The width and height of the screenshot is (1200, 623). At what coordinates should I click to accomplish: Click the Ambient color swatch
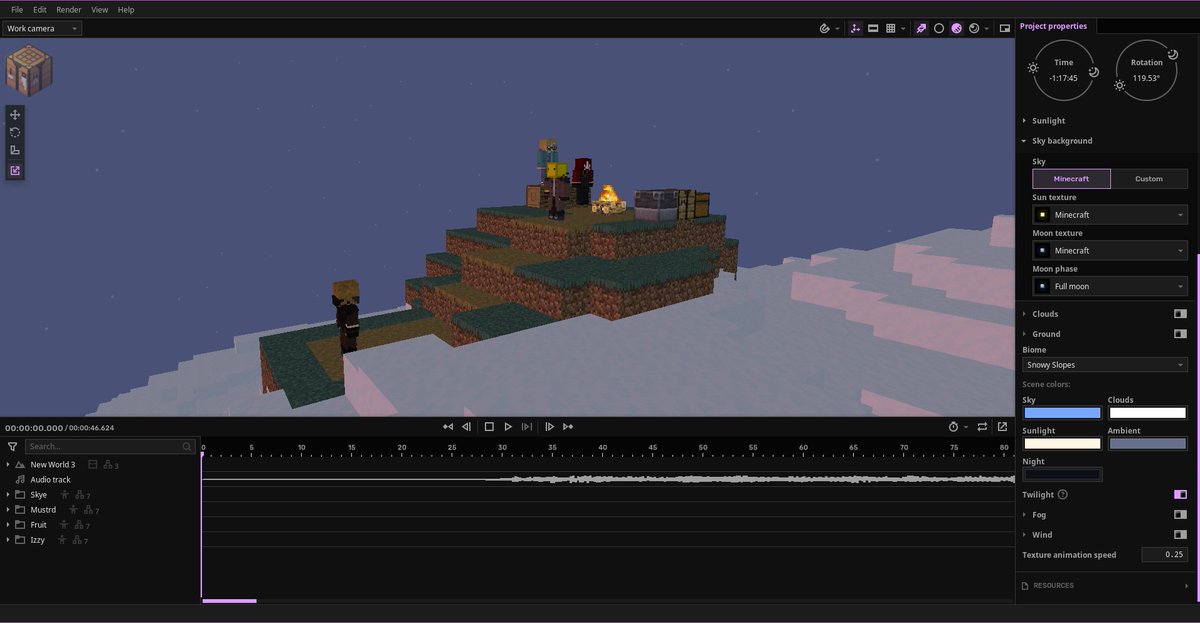click(1147, 444)
